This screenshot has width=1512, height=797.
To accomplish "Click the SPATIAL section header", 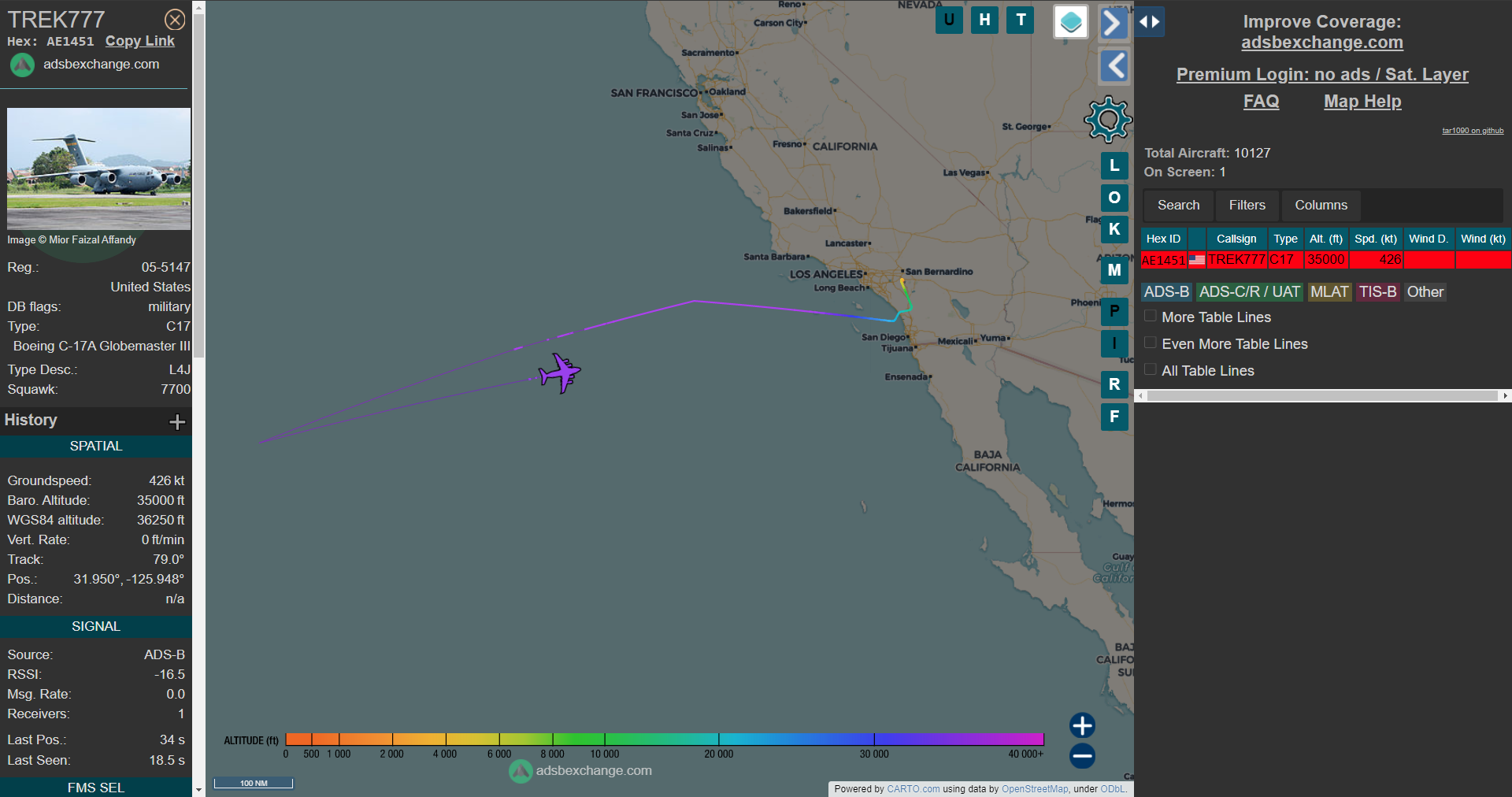I will point(96,447).
